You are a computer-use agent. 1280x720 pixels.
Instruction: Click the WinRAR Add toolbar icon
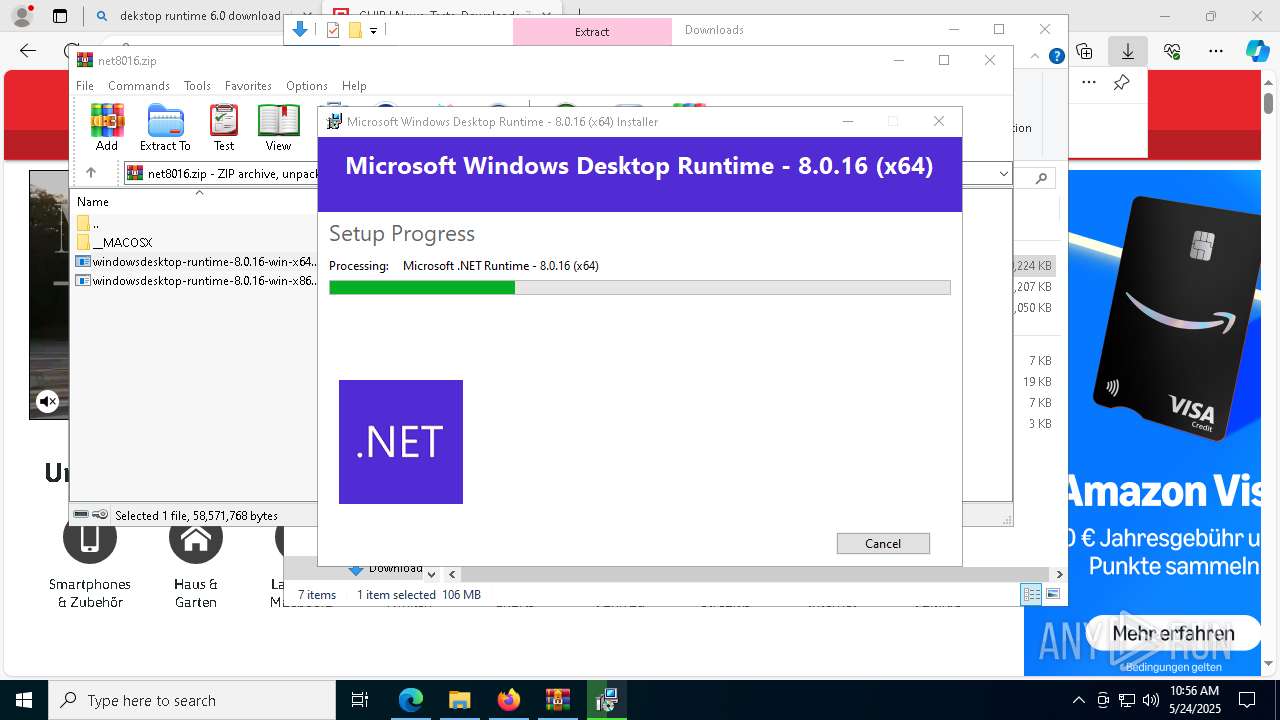(x=107, y=127)
